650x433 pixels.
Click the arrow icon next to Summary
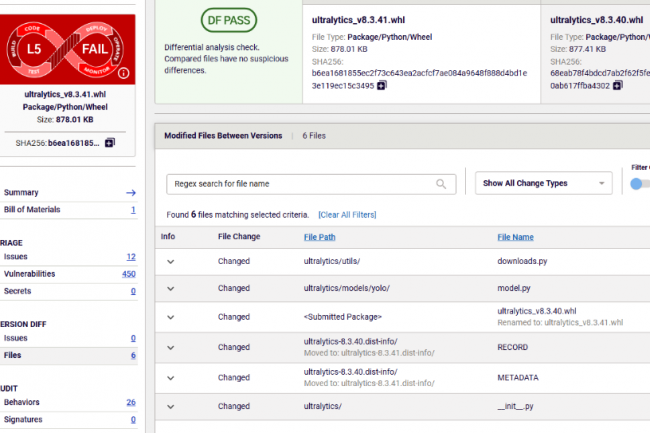(x=130, y=193)
